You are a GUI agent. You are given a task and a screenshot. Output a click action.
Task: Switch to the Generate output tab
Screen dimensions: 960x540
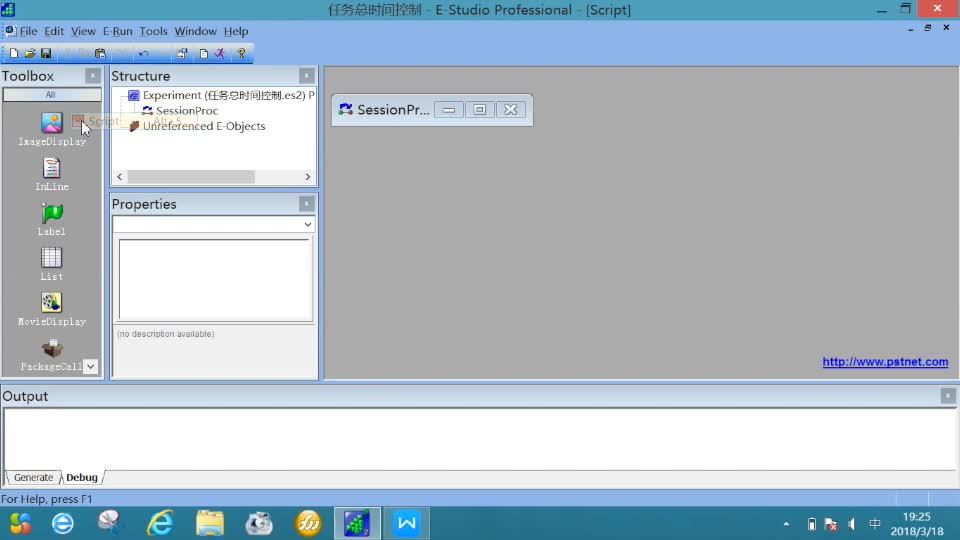click(33, 477)
